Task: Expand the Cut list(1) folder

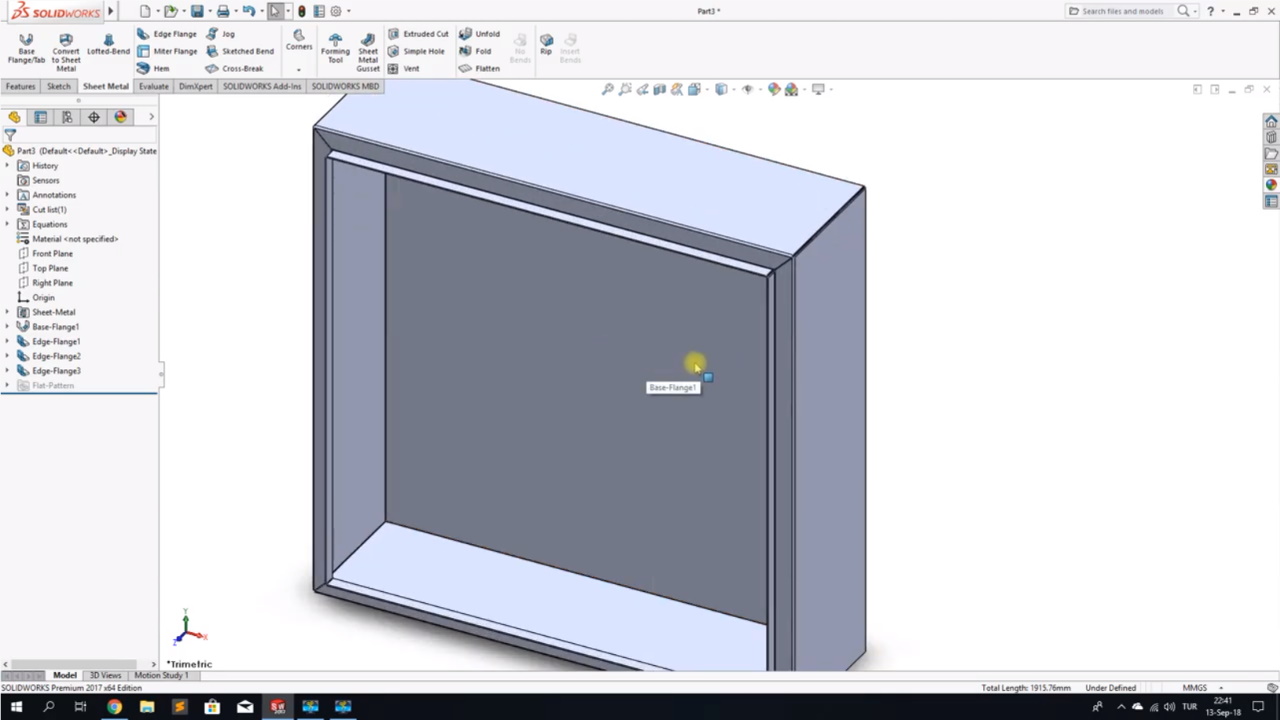Action: [x=8, y=210]
